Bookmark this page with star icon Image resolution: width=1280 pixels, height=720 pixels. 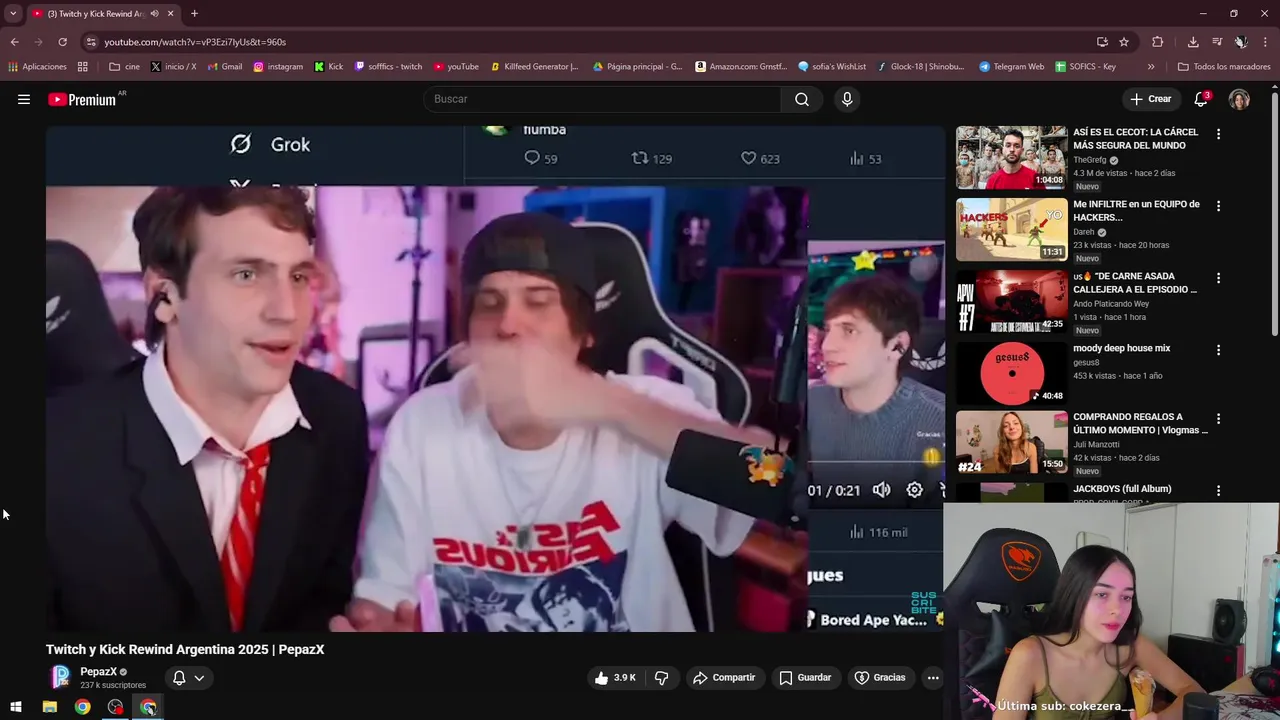[x=1124, y=42]
